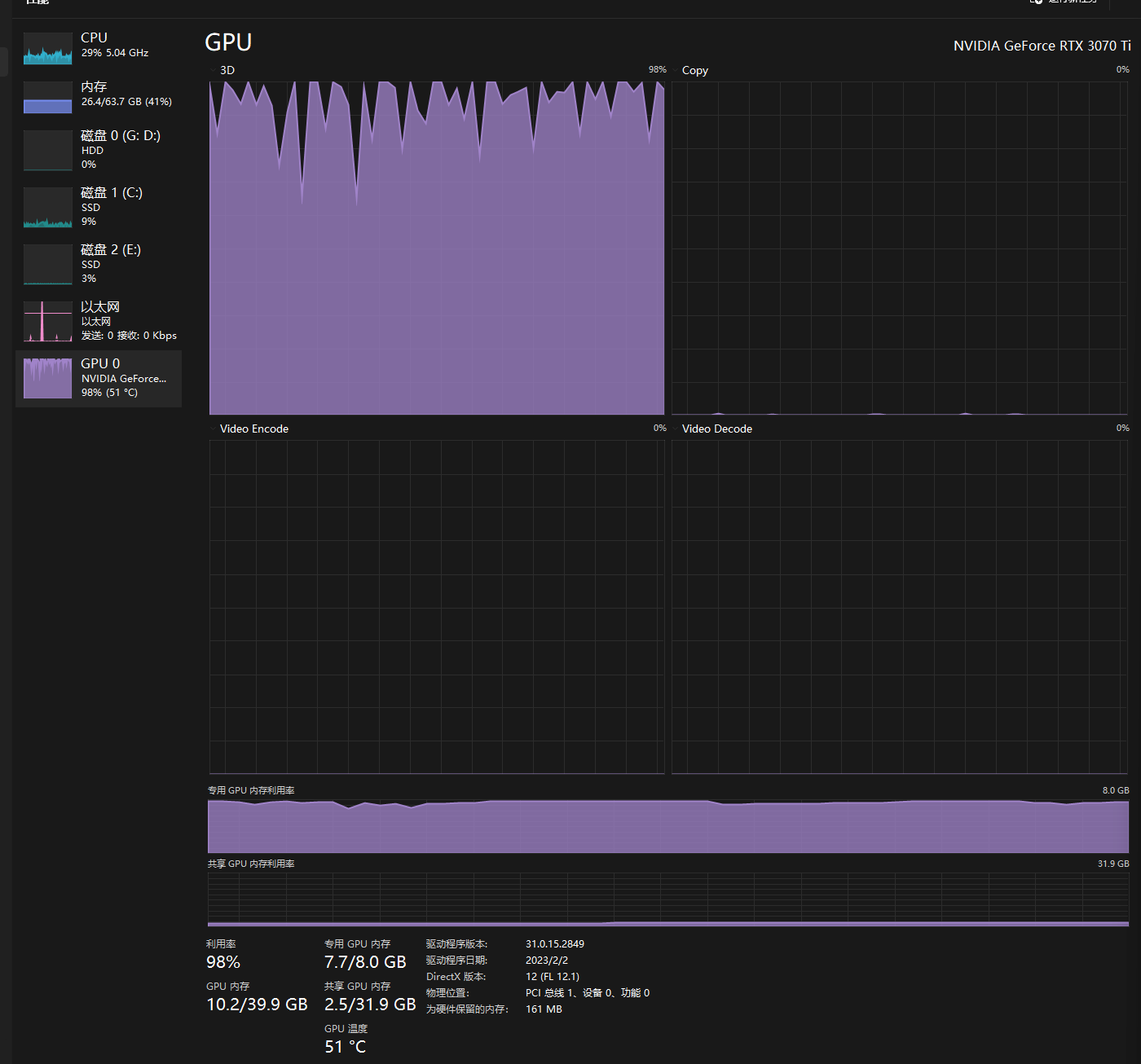Click the 98% value under 利用率
Screen dimensions: 1141x1064
click(223, 962)
